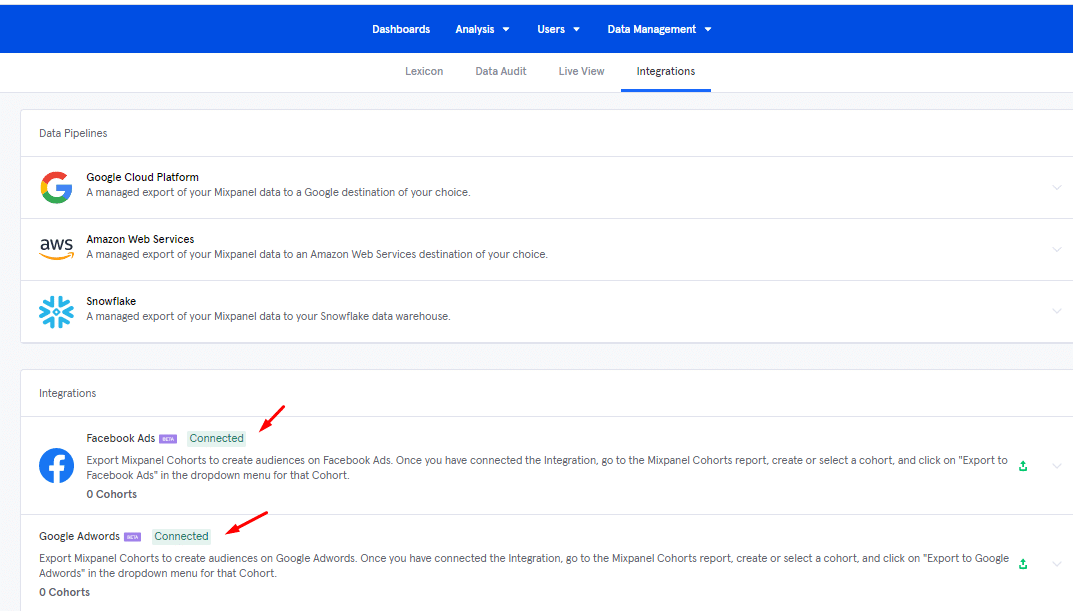The height and width of the screenshot is (611, 1073).
Task: Click the Google Adwords green export icon
Action: click(x=1023, y=564)
